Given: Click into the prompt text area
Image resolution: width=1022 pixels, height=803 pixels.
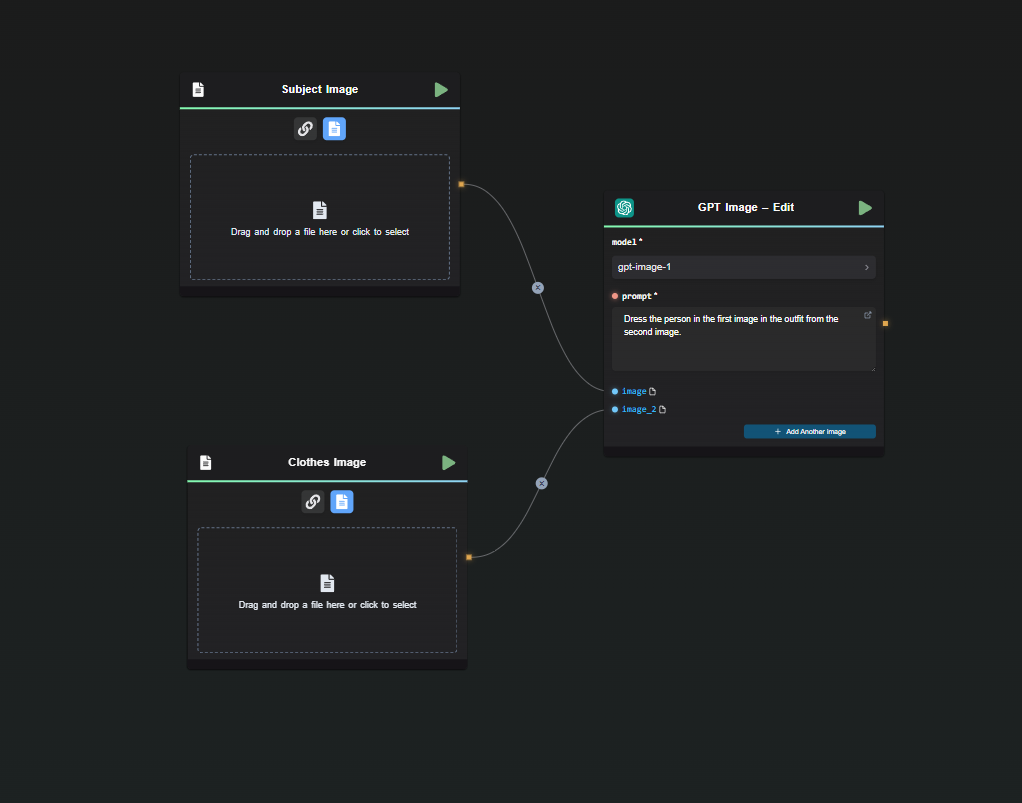Looking at the screenshot, I should coord(744,339).
